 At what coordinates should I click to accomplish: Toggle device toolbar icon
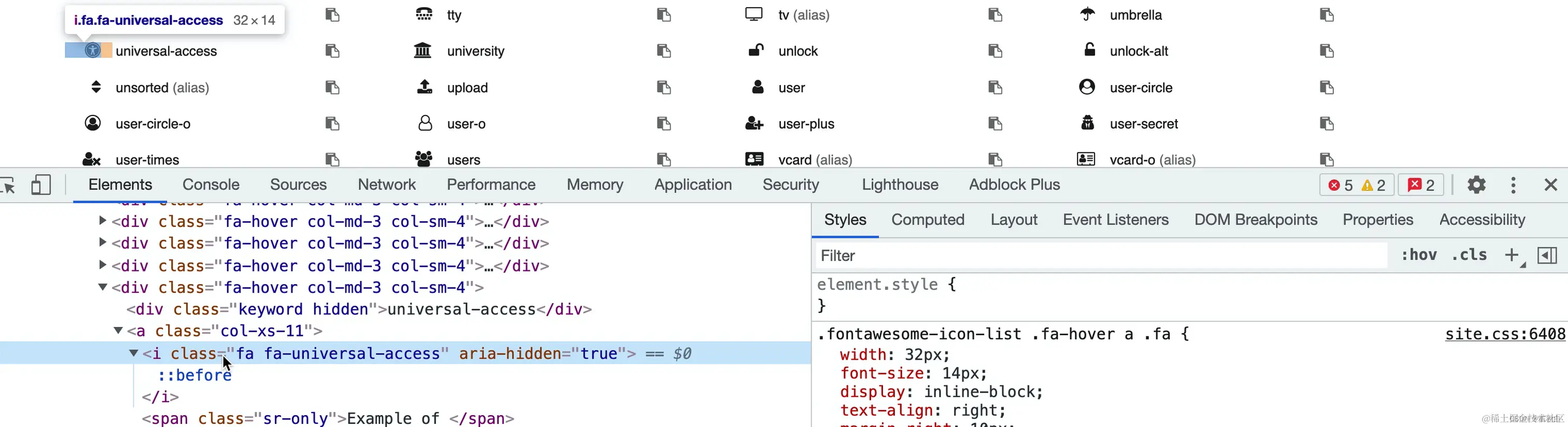coord(41,184)
